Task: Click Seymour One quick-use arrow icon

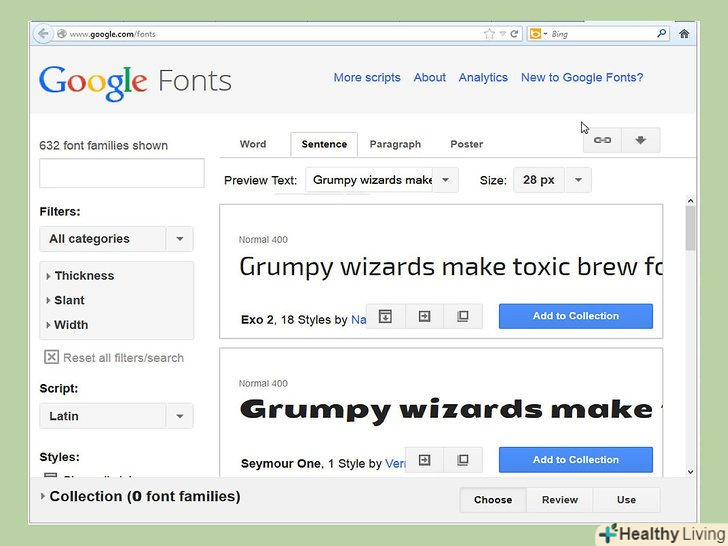Action: tap(424, 460)
